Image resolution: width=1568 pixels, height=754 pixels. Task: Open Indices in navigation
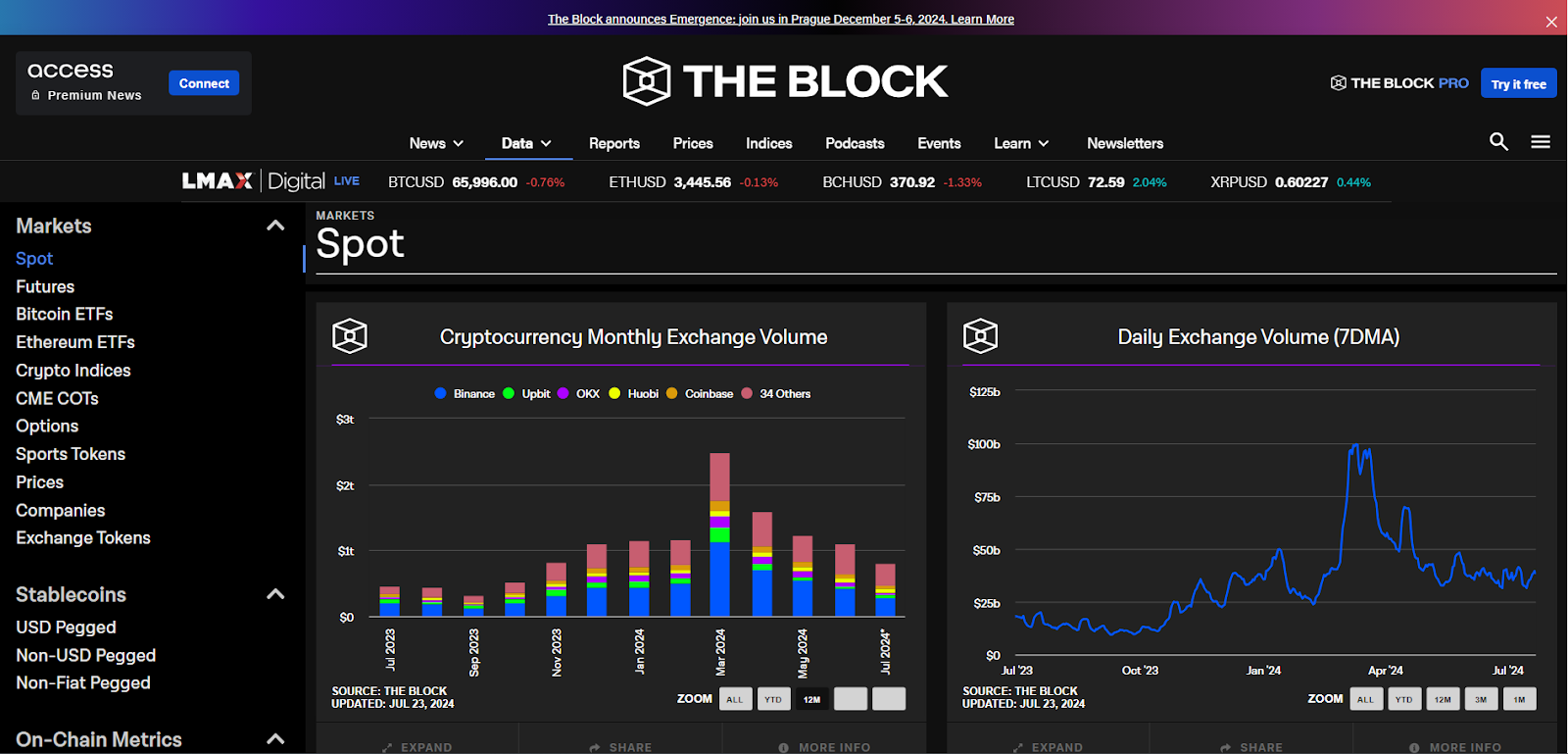tap(769, 143)
